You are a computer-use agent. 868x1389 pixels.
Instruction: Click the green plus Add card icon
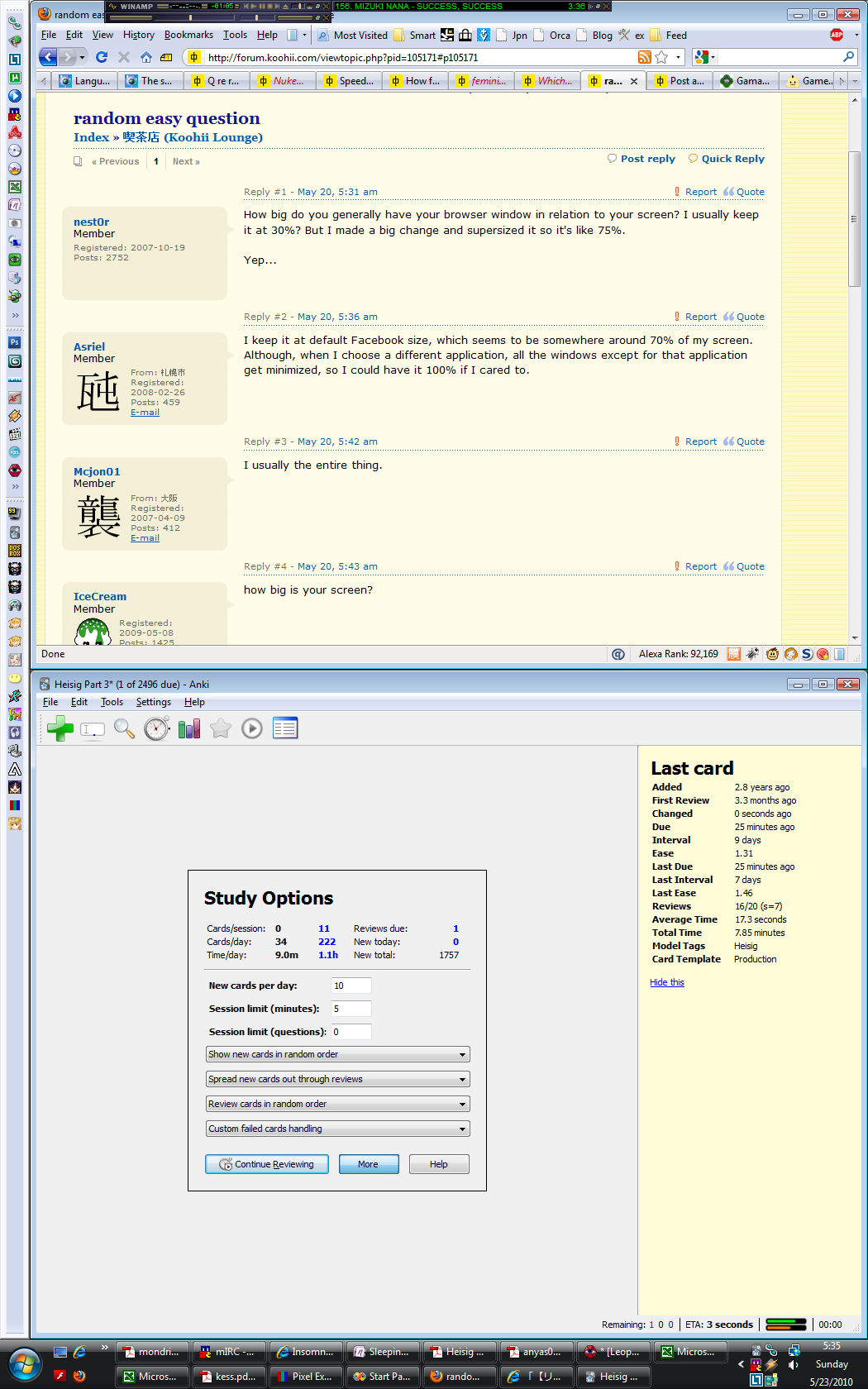click(60, 728)
